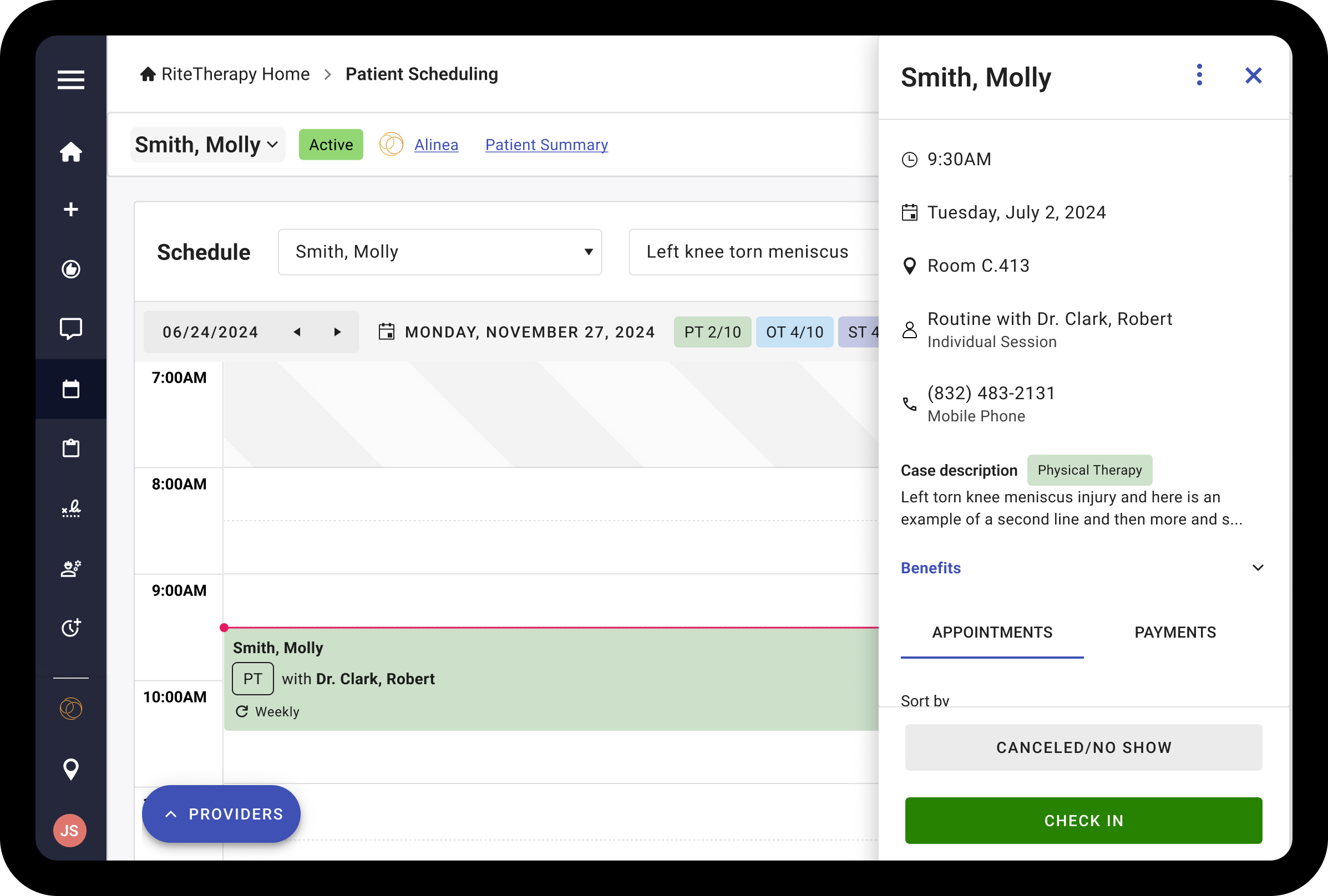
Task: Open the Patient Summary link
Action: click(546, 145)
